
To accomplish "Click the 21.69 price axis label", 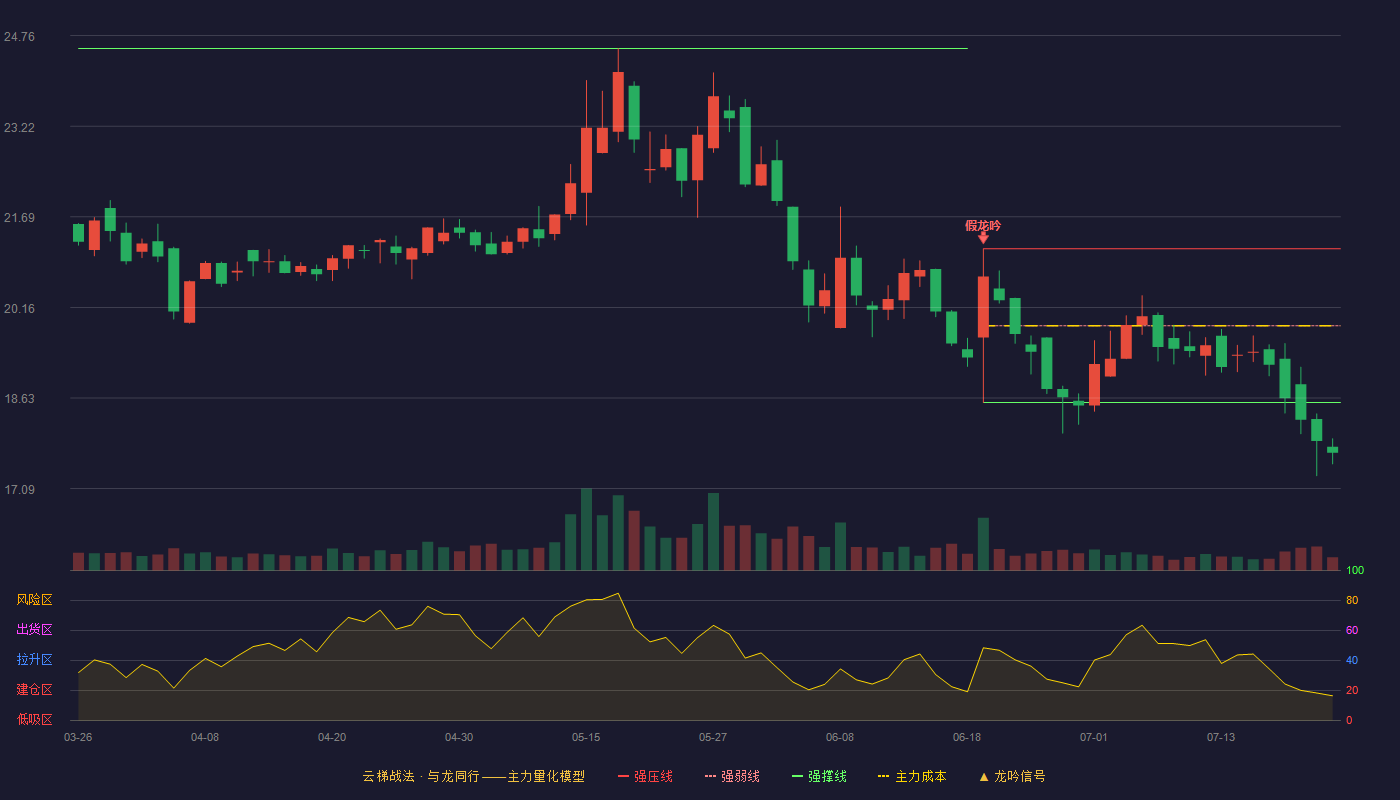I will tap(19, 218).
